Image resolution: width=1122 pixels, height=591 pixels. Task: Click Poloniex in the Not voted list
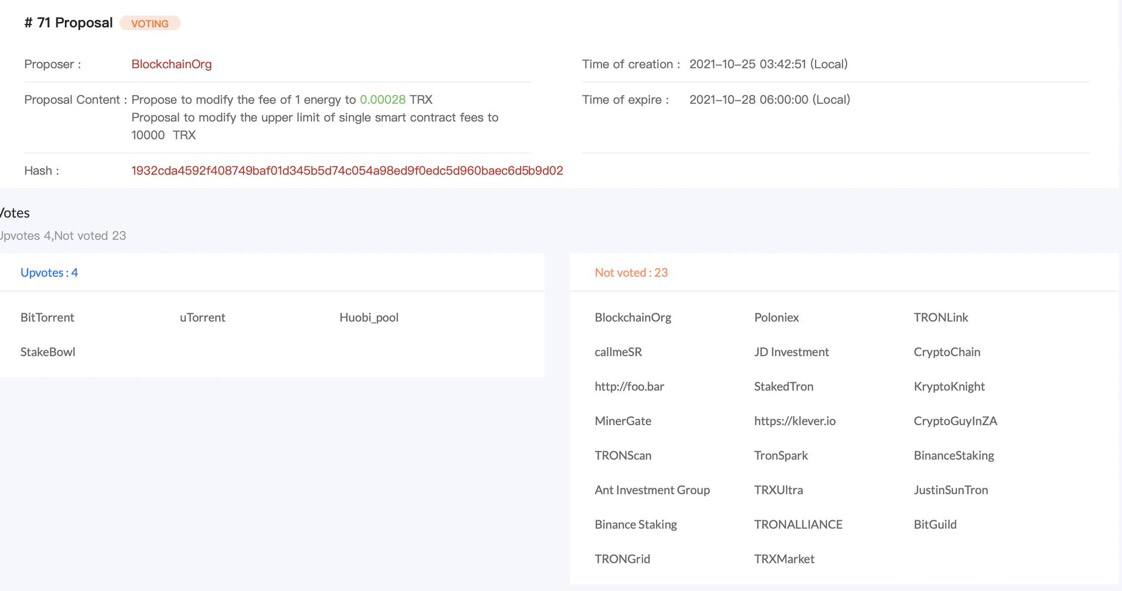coord(776,318)
